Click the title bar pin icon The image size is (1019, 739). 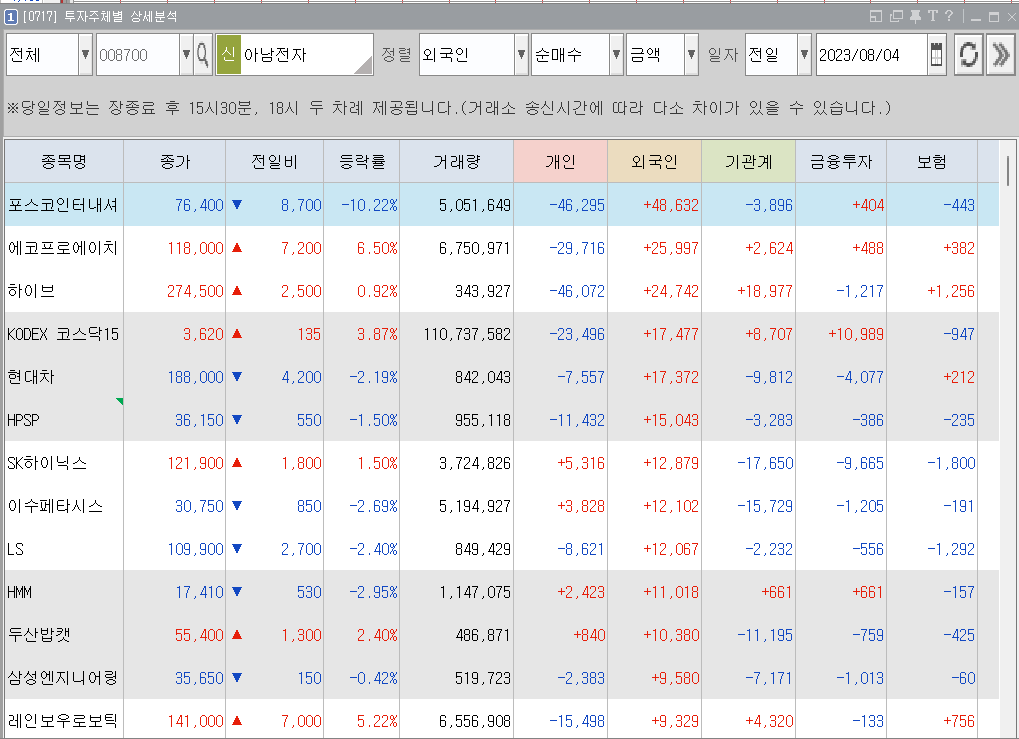(915, 16)
